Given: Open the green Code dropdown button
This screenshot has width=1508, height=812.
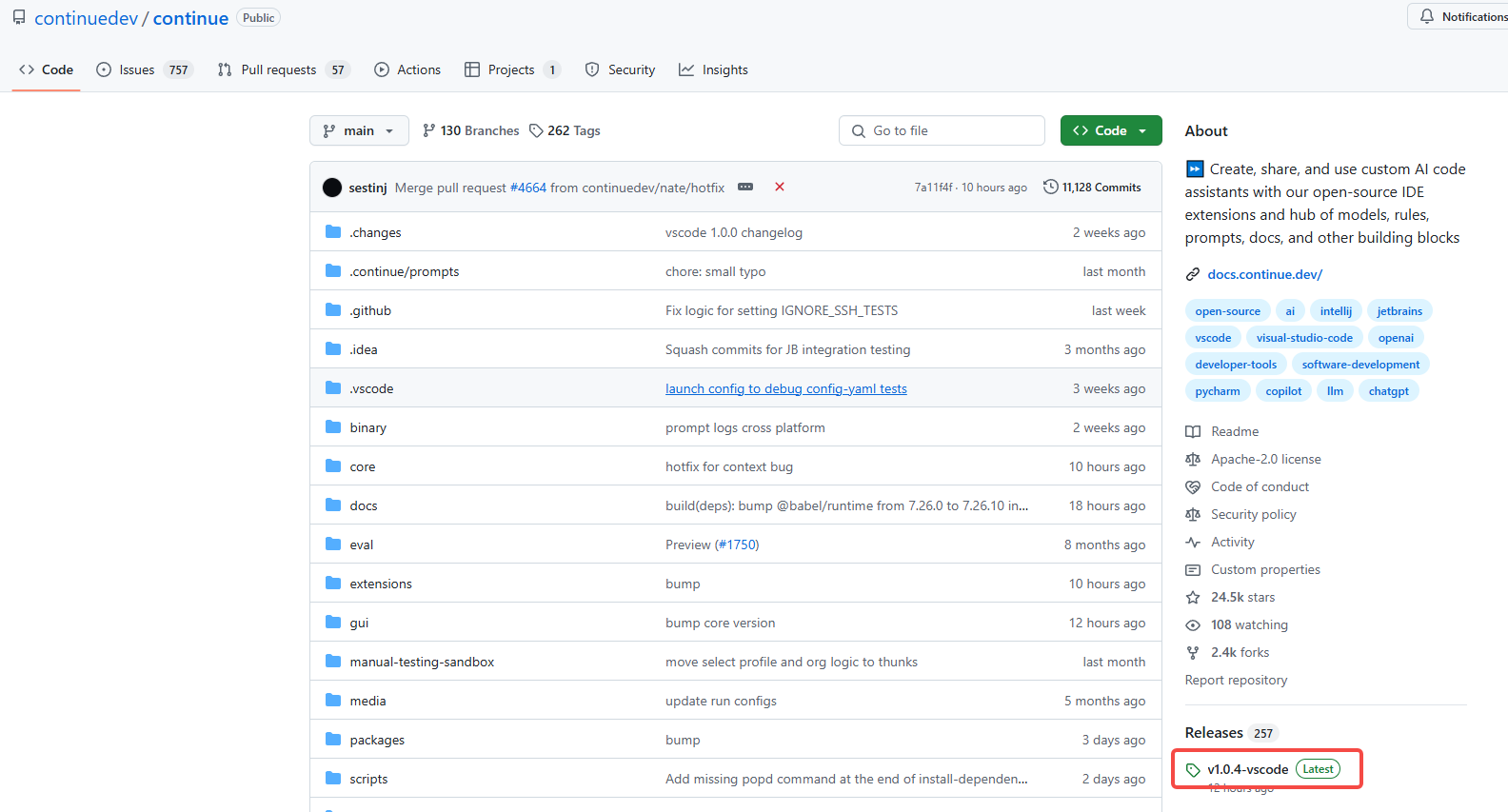Looking at the screenshot, I should tap(1111, 130).
